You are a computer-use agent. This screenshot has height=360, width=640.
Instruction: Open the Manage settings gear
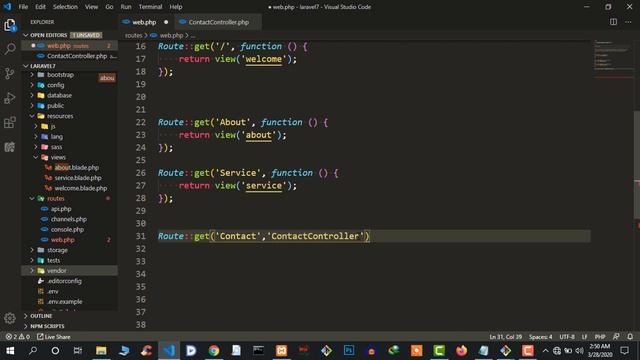pyautogui.click(x=10, y=318)
